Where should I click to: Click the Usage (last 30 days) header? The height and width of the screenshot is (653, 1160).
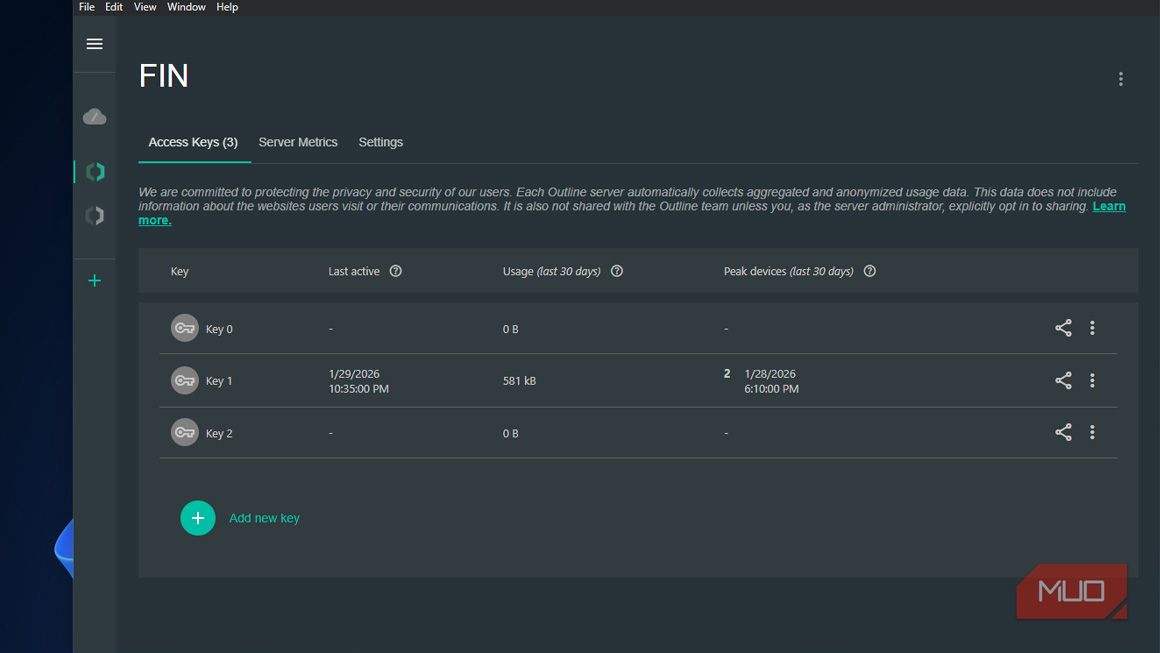point(552,271)
